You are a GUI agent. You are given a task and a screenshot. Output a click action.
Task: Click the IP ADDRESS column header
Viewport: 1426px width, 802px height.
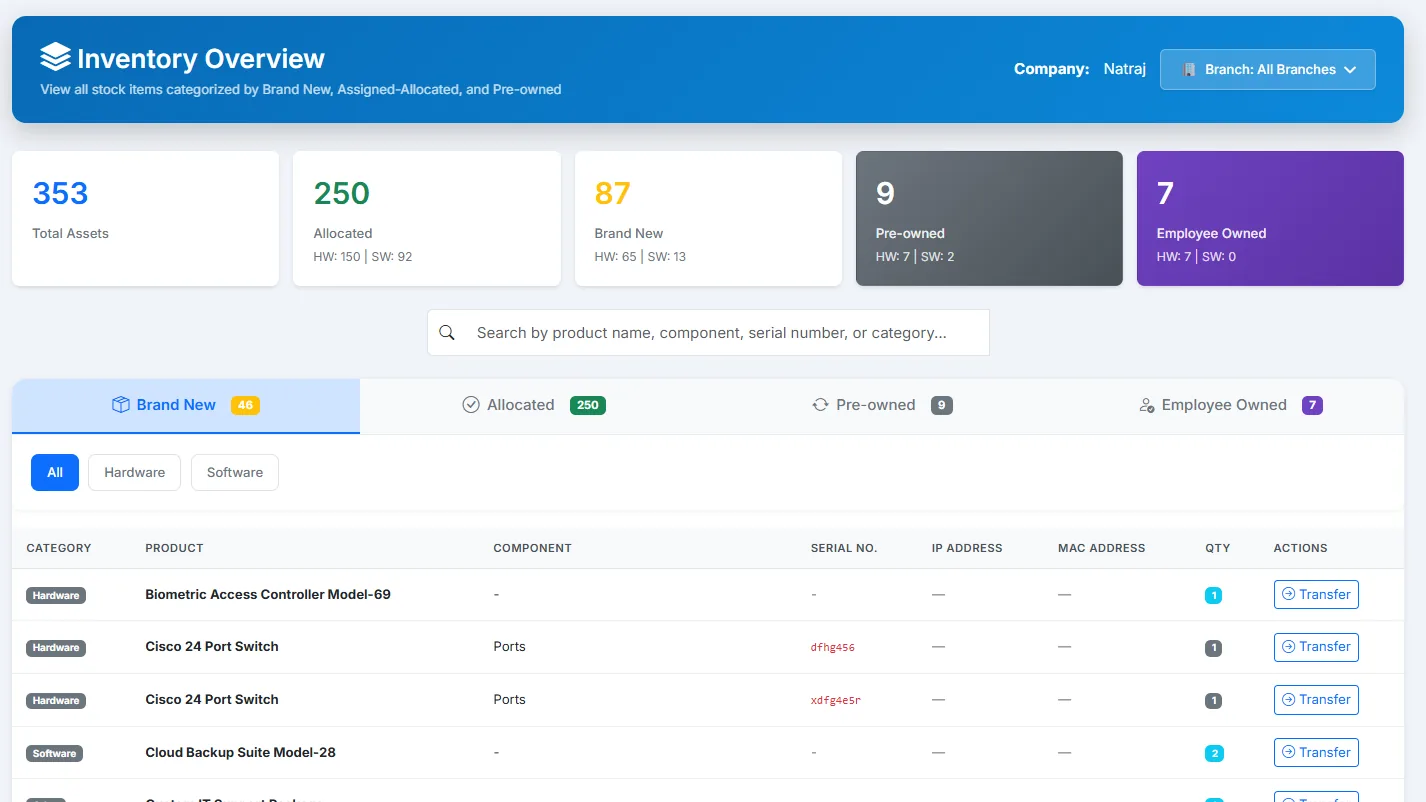tap(967, 548)
